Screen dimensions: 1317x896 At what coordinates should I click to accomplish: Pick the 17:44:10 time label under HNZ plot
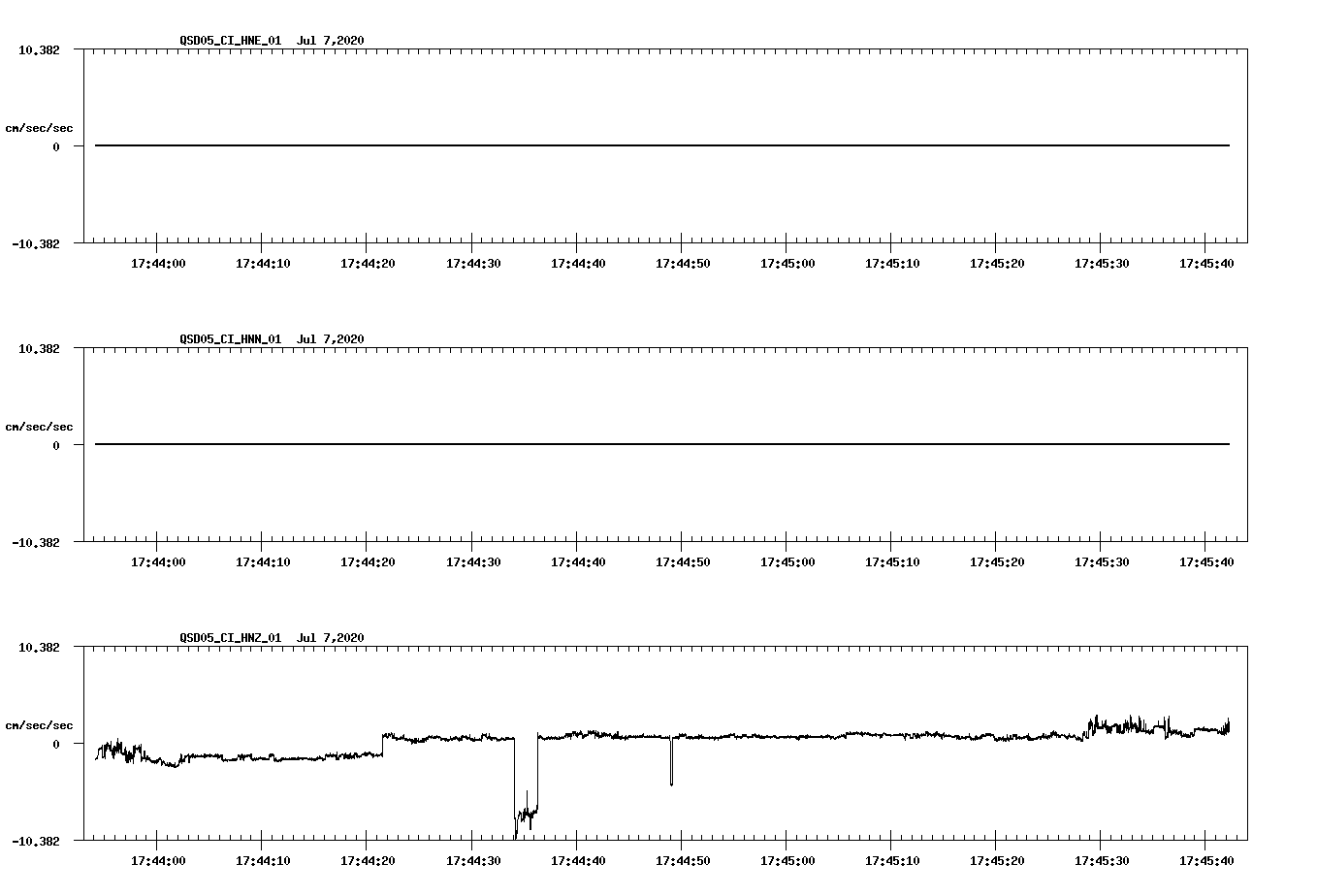tap(263, 861)
